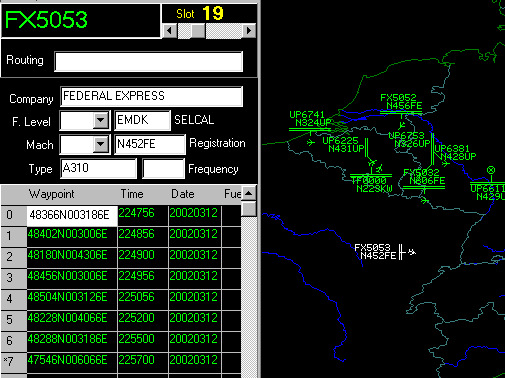The height and width of the screenshot is (378, 505).
Task: Increase slot with right arrow
Action: click(249, 31)
